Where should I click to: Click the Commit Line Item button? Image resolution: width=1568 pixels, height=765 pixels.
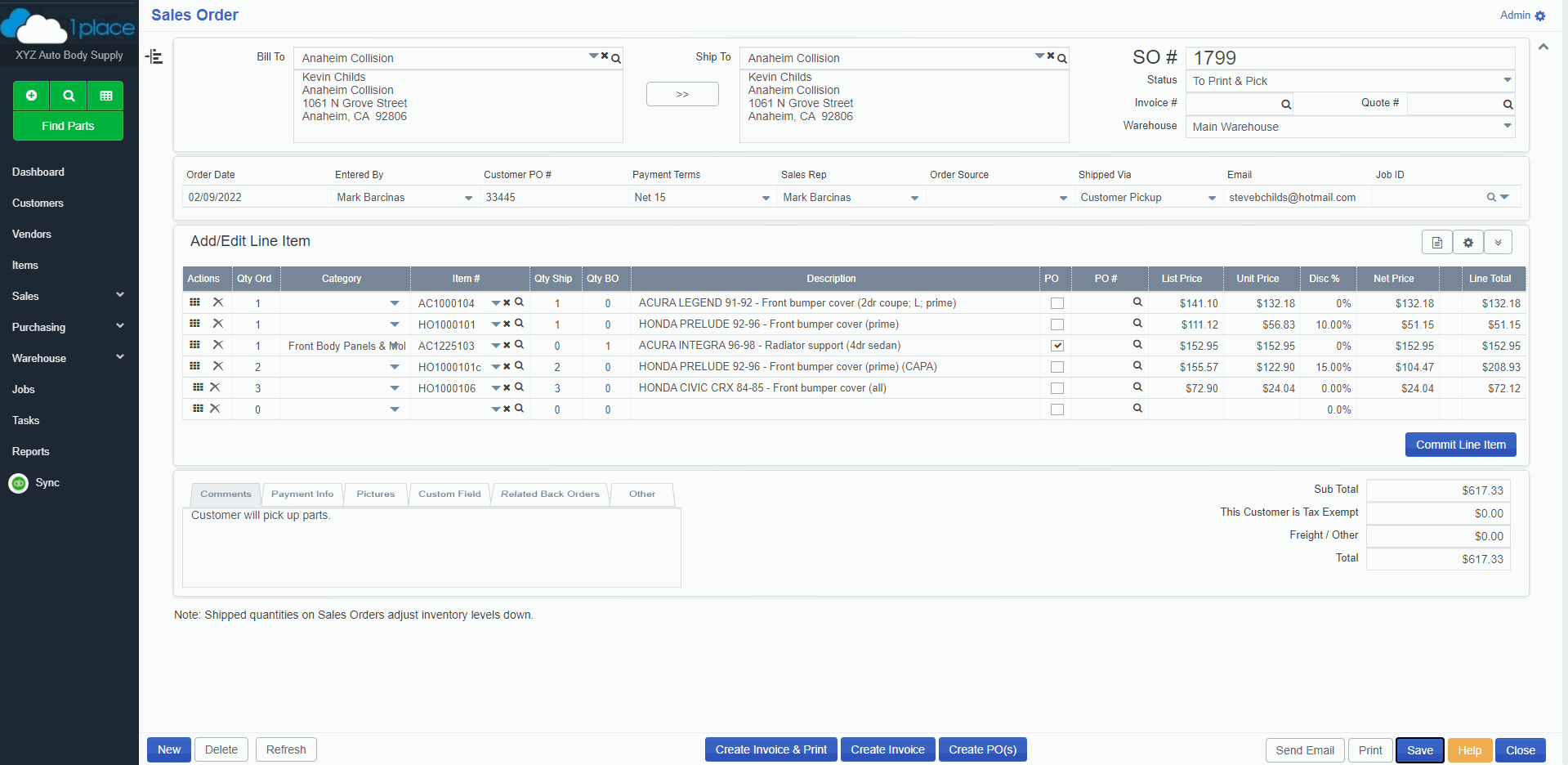click(x=1460, y=445)
